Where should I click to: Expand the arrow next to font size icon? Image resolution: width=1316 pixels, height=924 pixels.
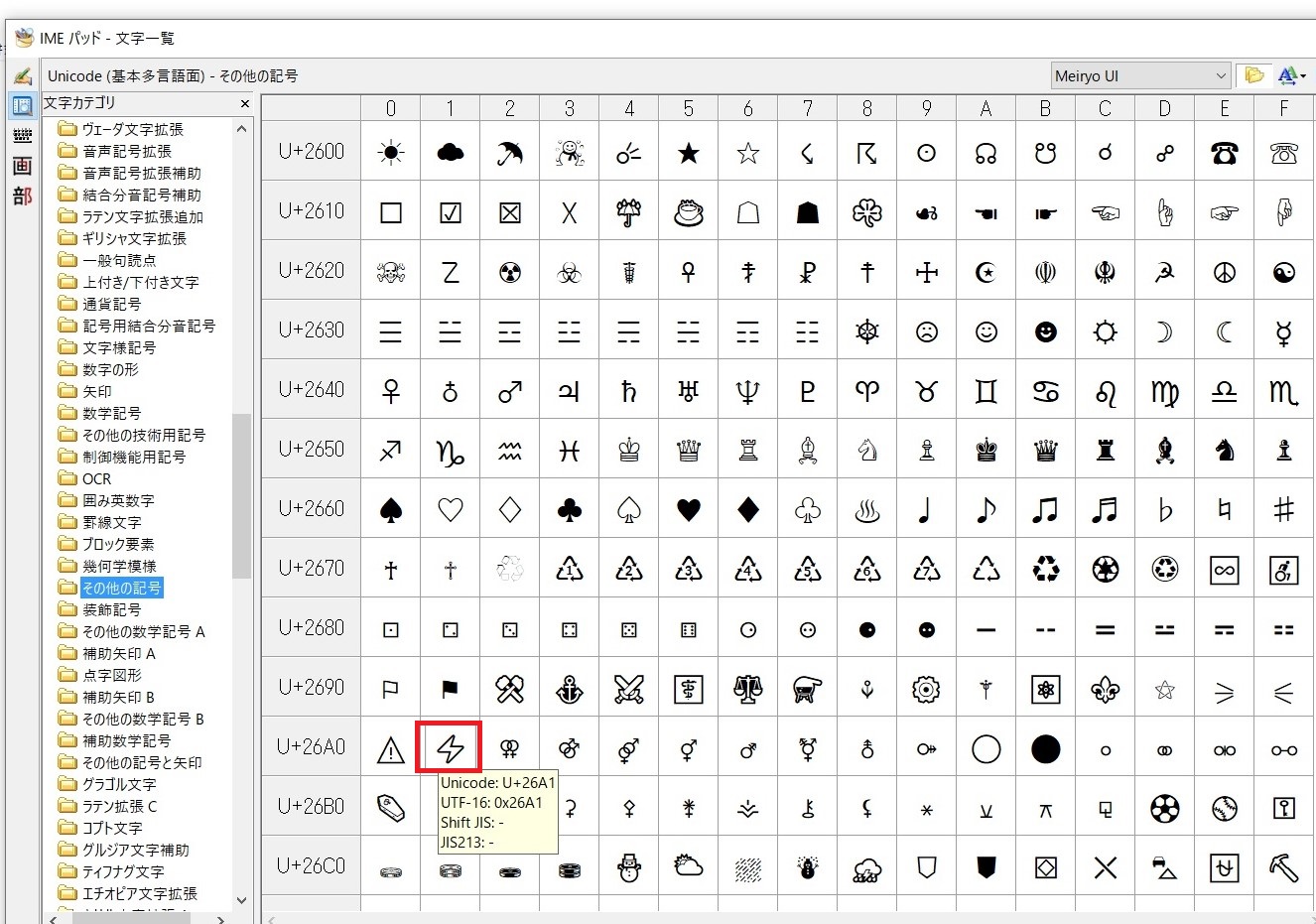point(1303,76)
